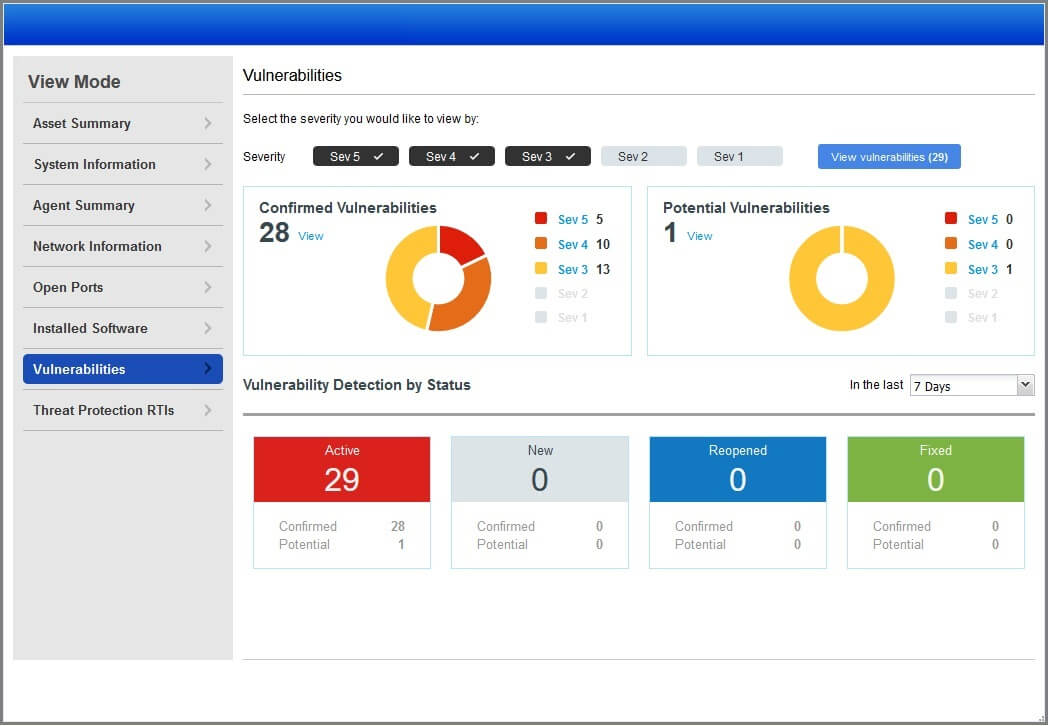Click yellow Sev 3 swatch in Confirmed legend
1048x726 pixels.
coord(541,268)
